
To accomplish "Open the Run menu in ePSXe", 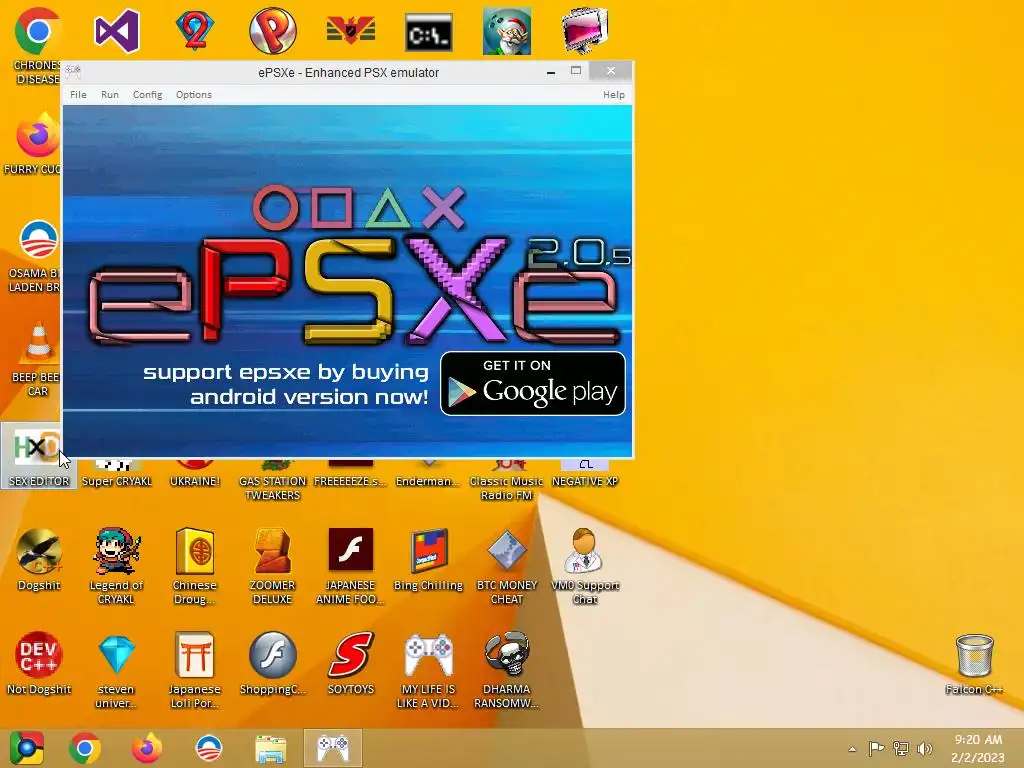I will pos(110,95).
